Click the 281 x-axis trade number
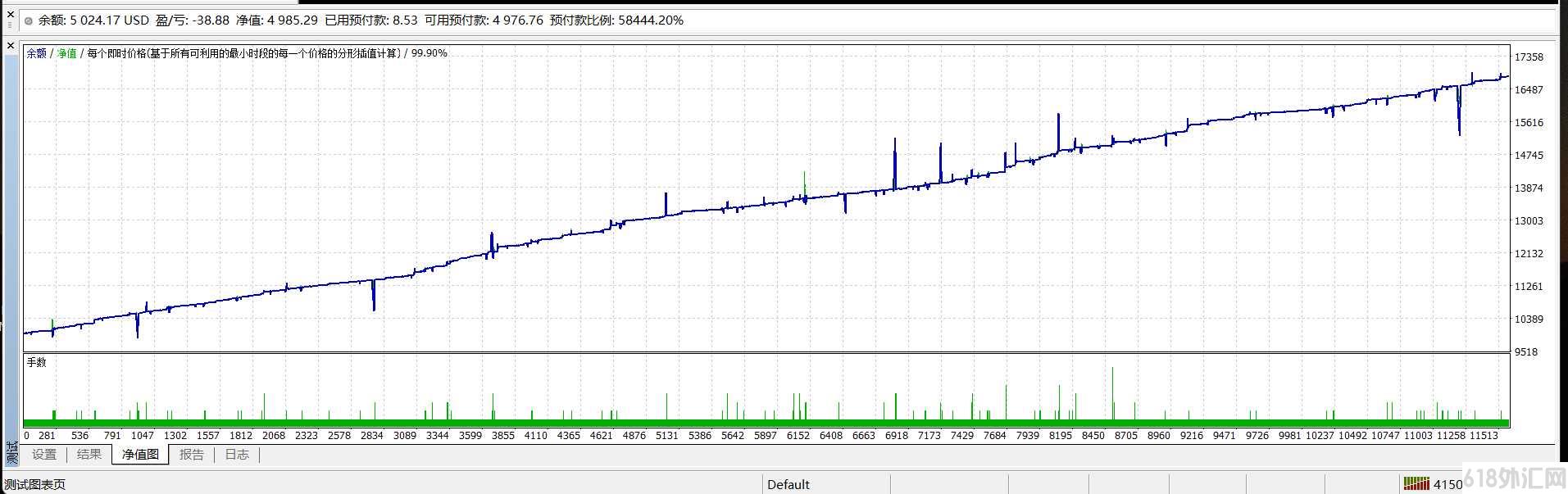1568x494 pixels. click(x=47, y=436)
